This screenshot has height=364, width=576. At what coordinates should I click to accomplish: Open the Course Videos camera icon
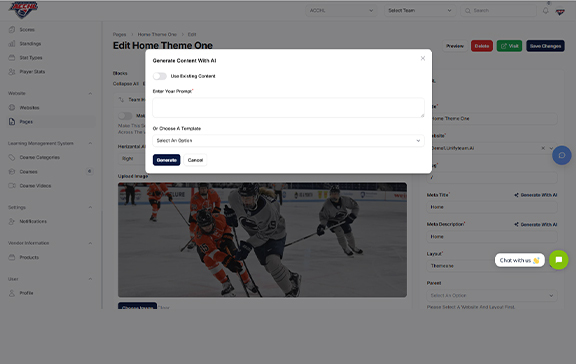click(x=12, y=185)
